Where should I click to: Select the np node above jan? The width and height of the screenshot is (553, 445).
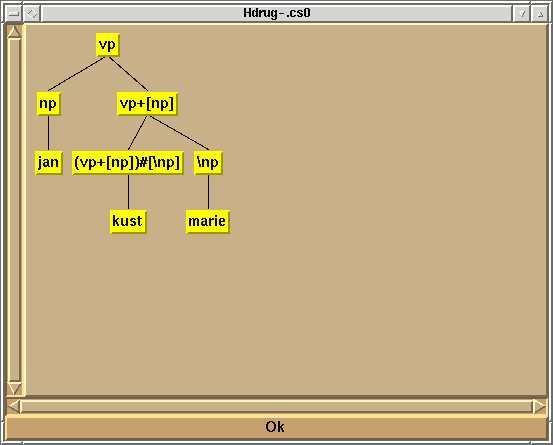pos(49,104)
